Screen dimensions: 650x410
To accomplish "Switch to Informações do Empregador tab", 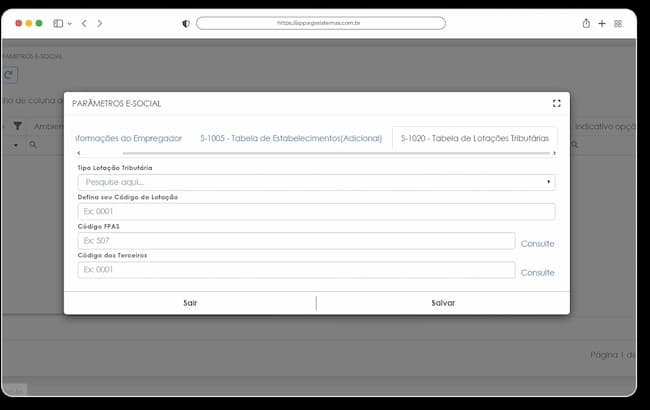I will point(129,138).
